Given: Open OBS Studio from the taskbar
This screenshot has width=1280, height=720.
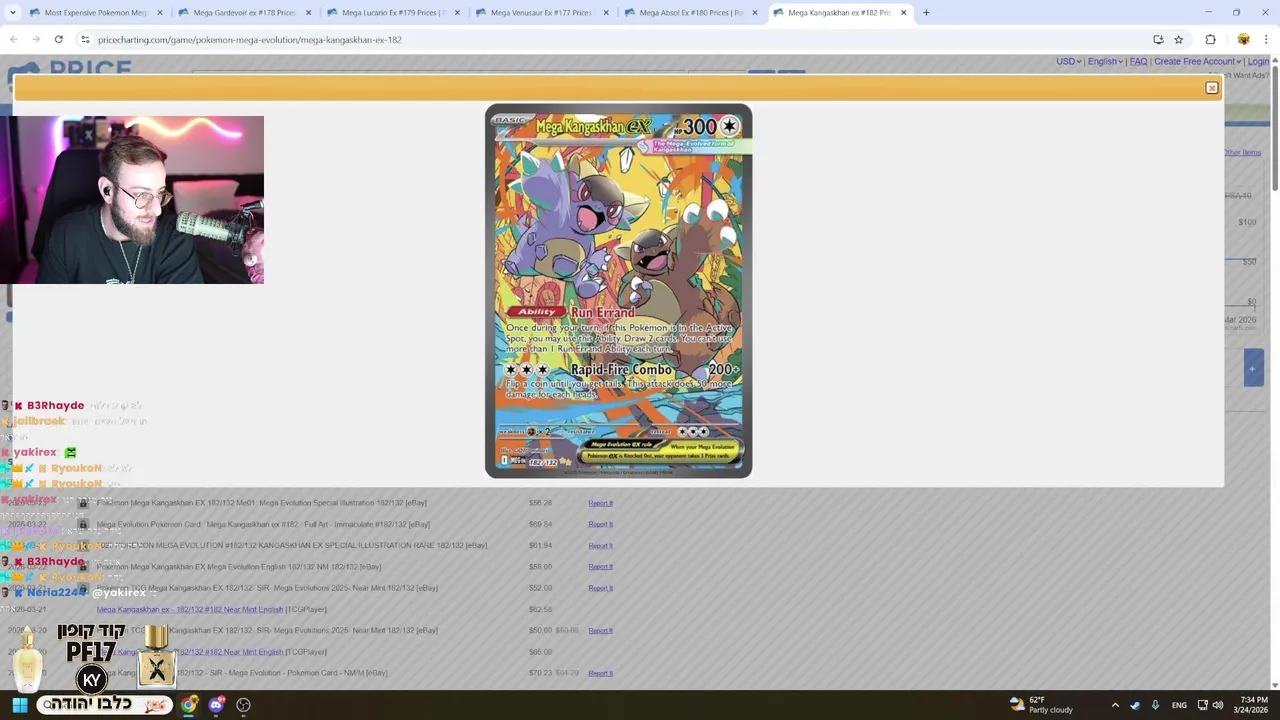Looking at the screenshot, I should pyautogui.click(x=243, y=705).
